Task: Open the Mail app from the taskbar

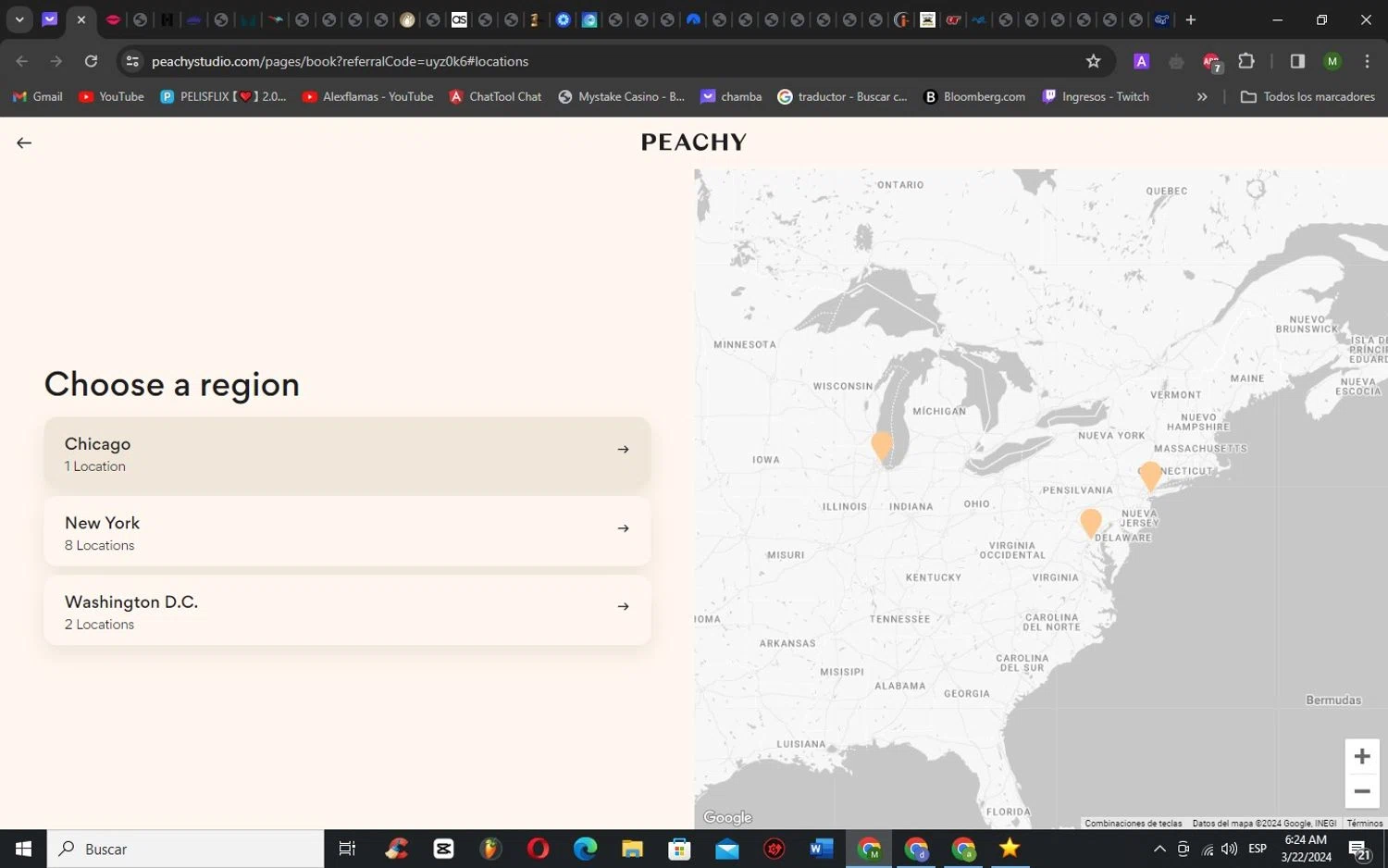Action: (726, 849)
